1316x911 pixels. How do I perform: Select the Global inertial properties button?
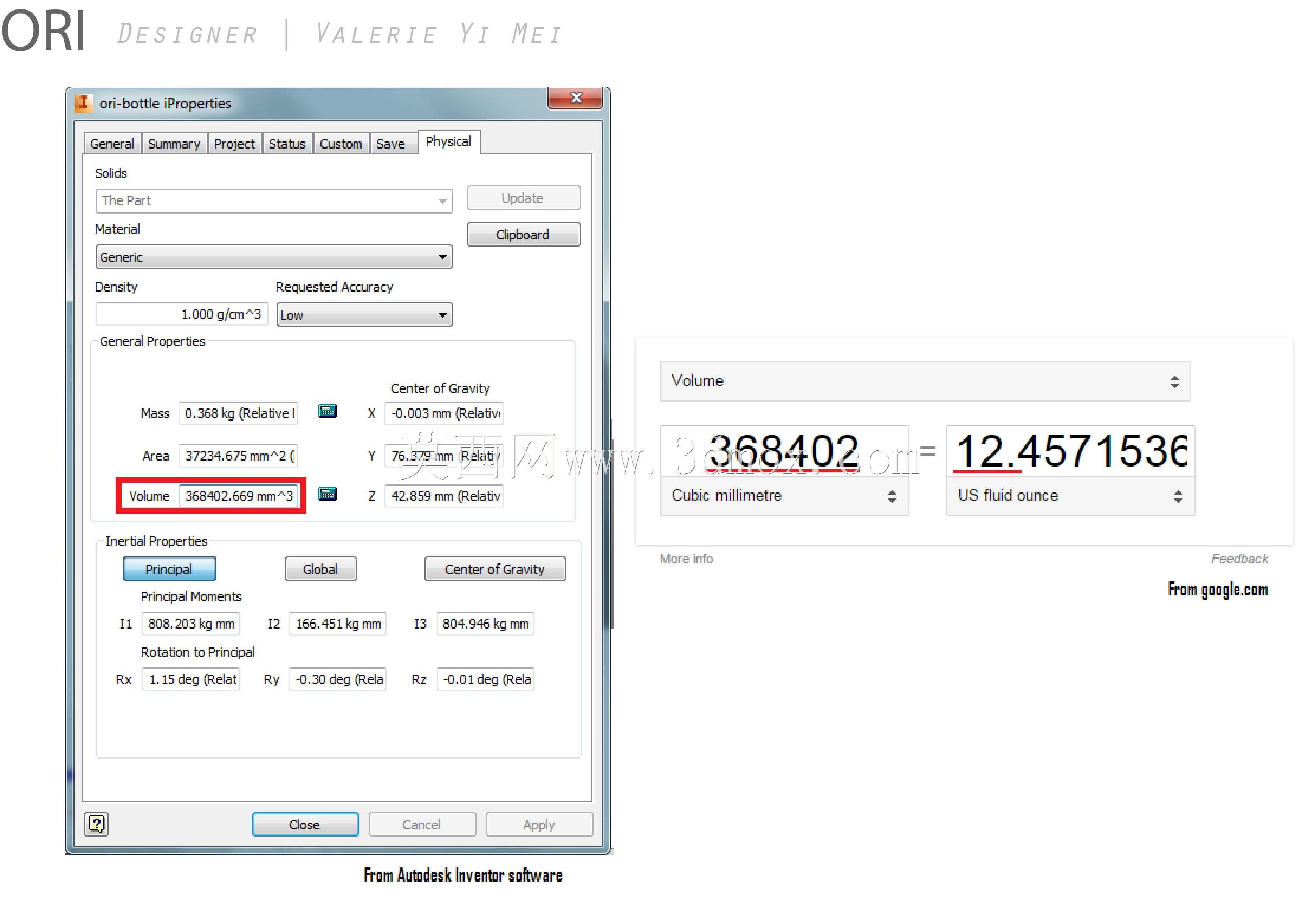[321, 569]
